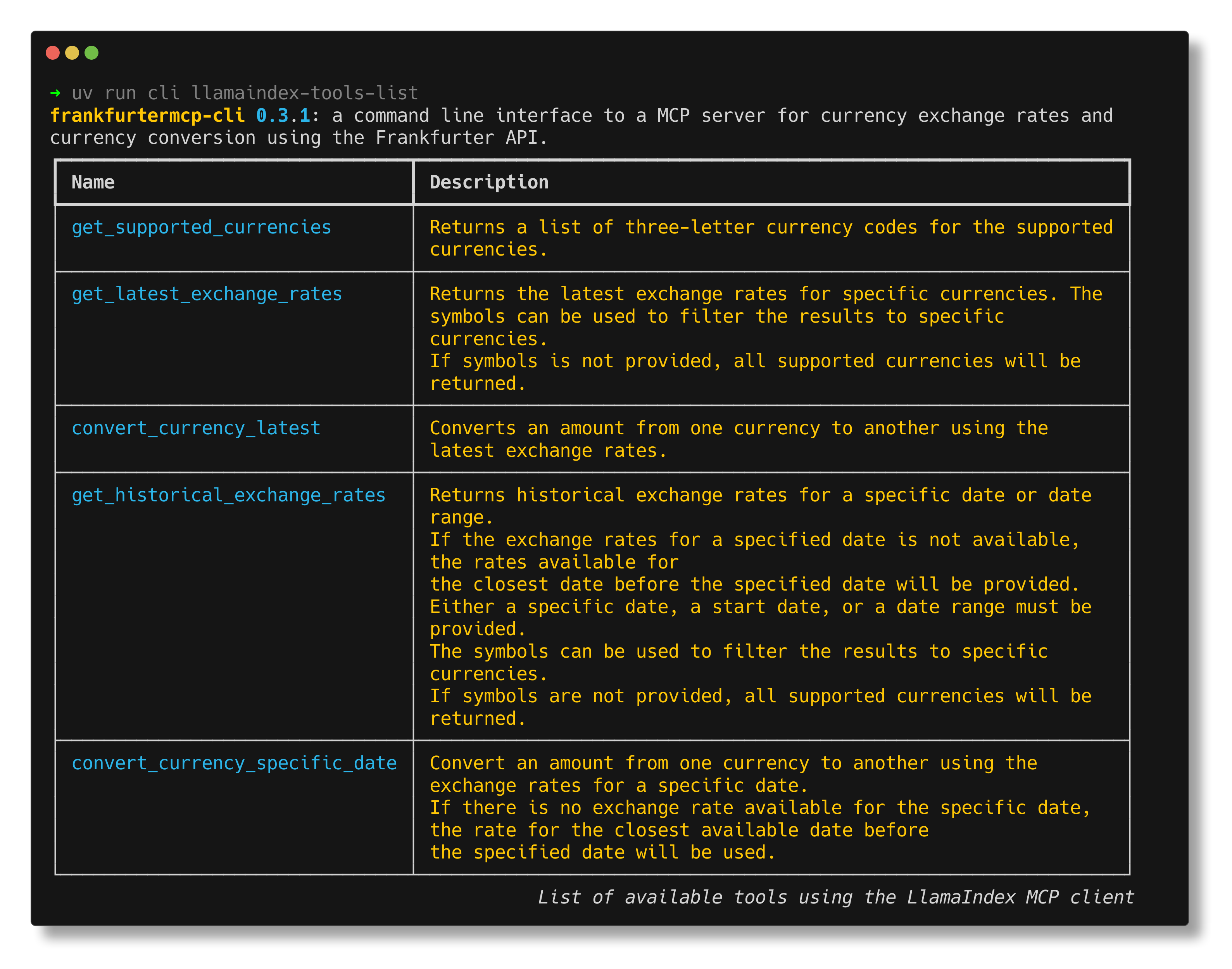Click 'If there is no exchange rate available' line
The height and width of the screenshot is (969, 1232).
coord(760,807)
